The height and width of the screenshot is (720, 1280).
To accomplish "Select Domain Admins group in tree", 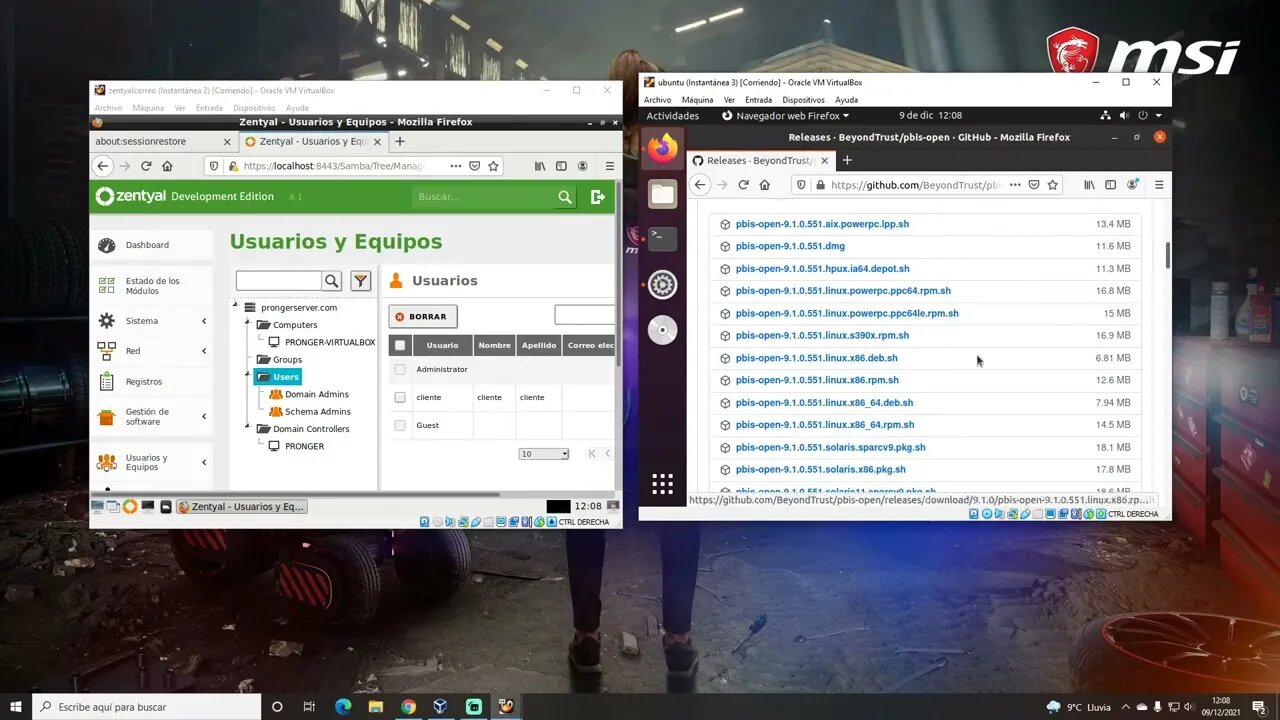I will (x=317, y=394).
